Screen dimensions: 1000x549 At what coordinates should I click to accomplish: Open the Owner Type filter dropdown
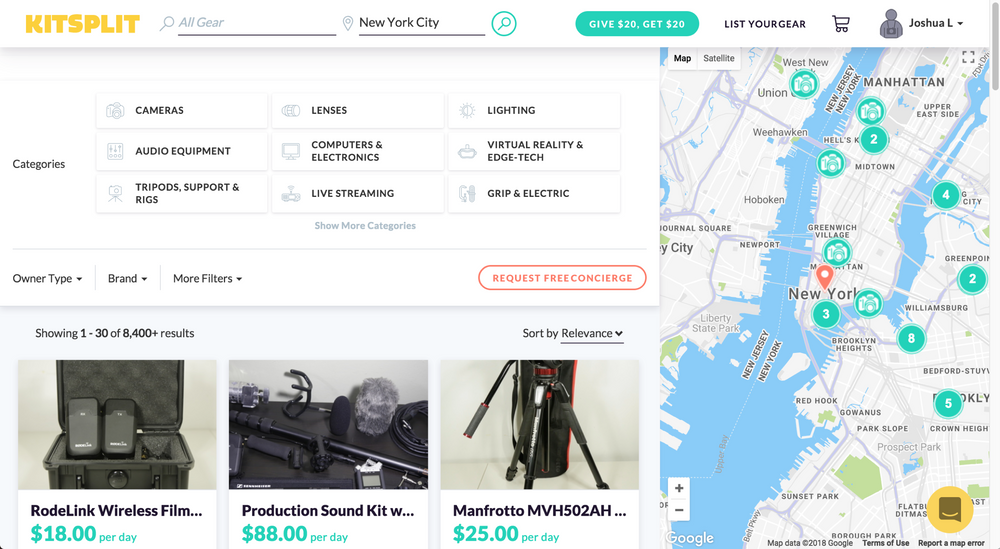click(47, 279)
